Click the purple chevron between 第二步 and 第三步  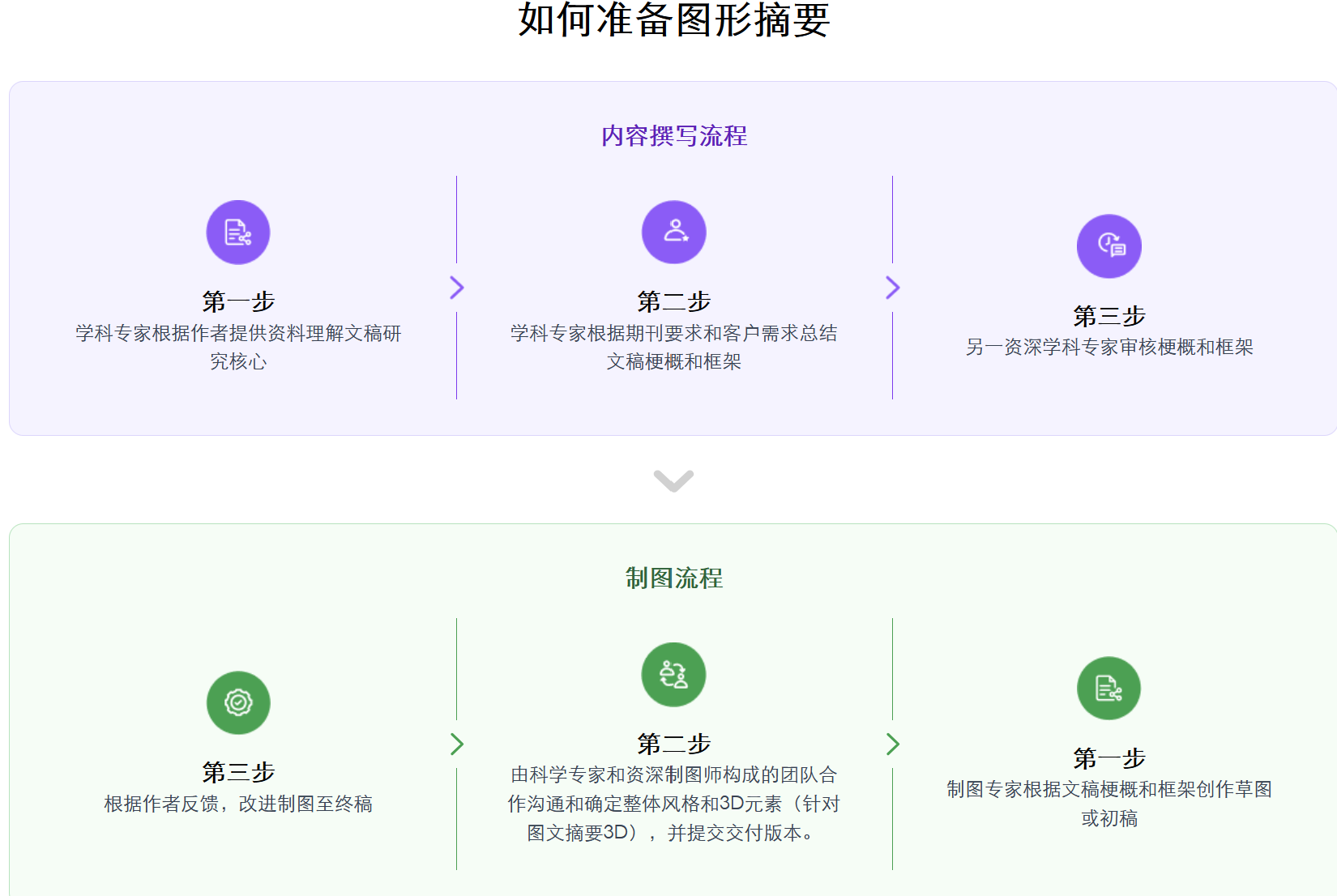pos(894,288)
